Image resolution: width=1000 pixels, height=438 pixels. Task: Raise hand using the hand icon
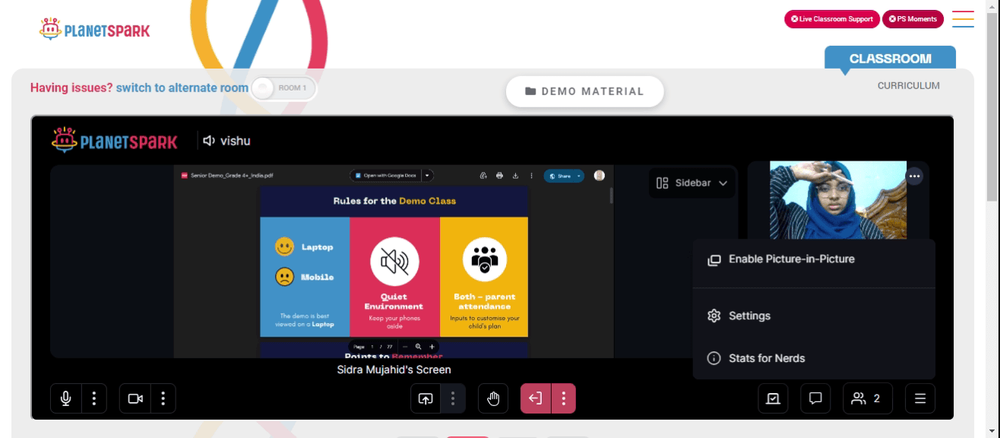pyautogui.click(x=493, y=398)
